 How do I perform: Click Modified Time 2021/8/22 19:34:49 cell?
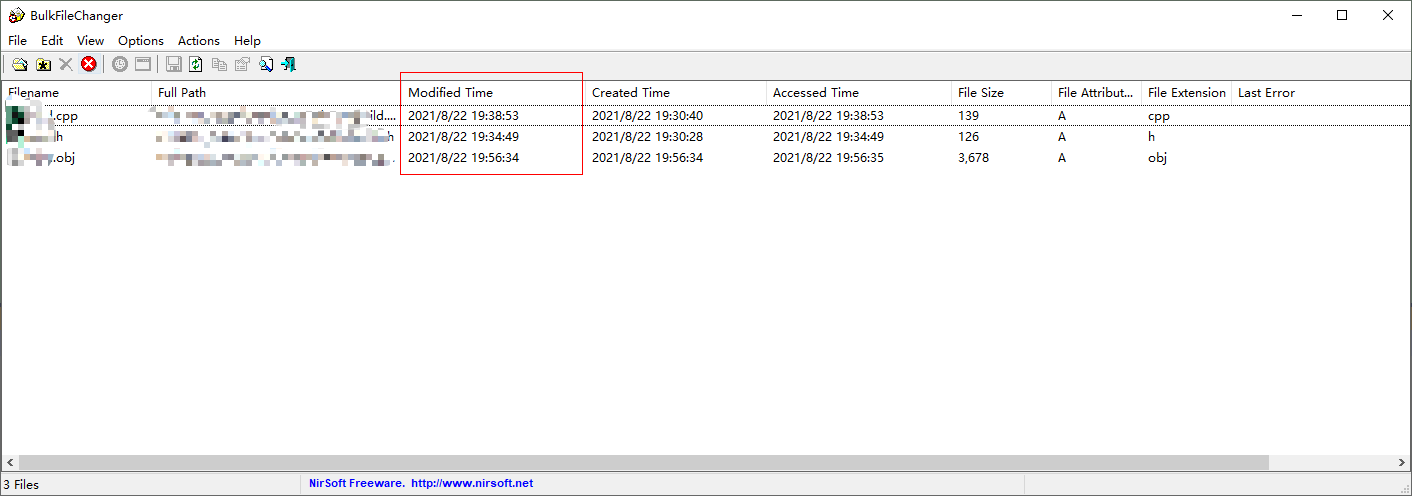[463, 137]
